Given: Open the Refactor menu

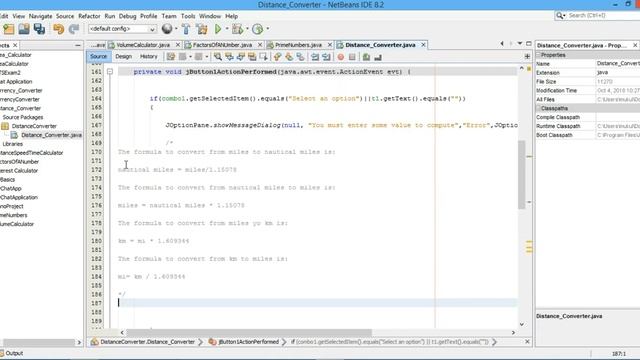Looking at the screenshot, I should (89, 16).
